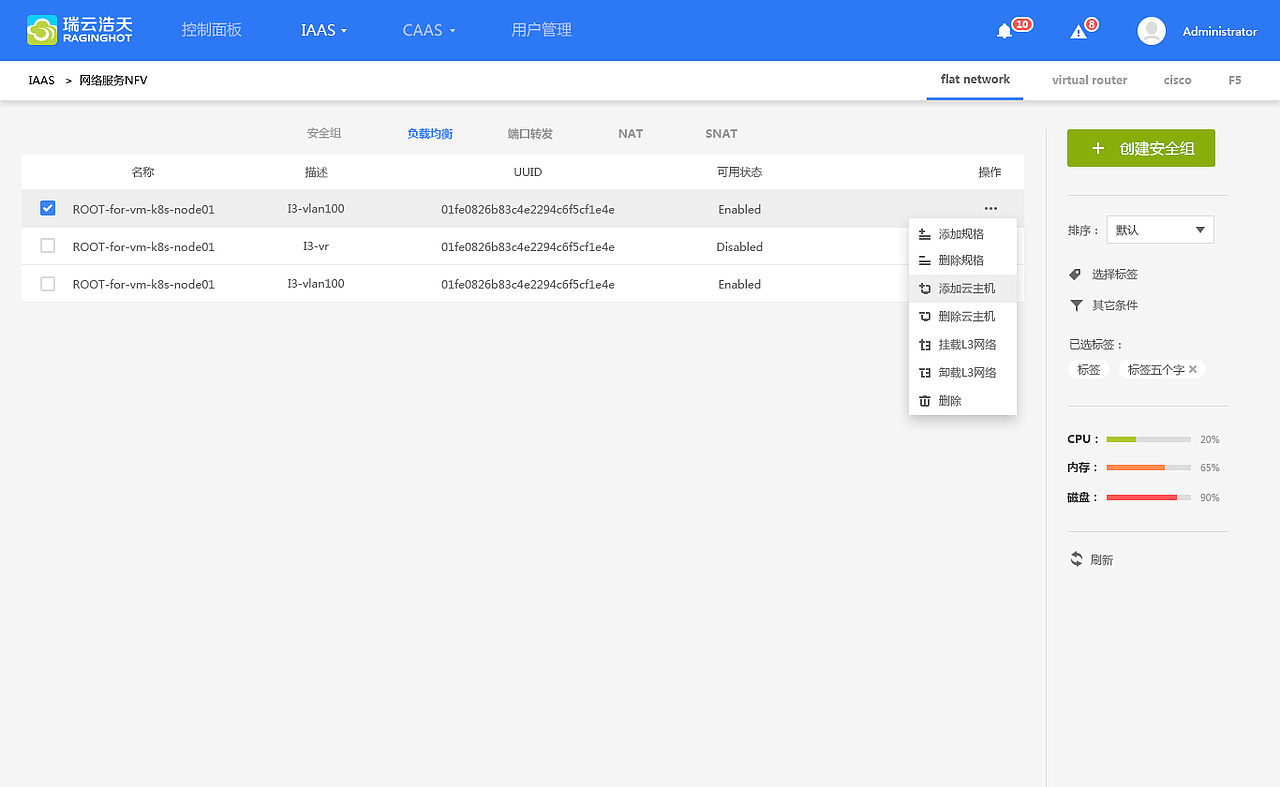The width and height of the screenshot is (1280, 787).
Task: Click the refresh arrows icon
Action: 1077,559
